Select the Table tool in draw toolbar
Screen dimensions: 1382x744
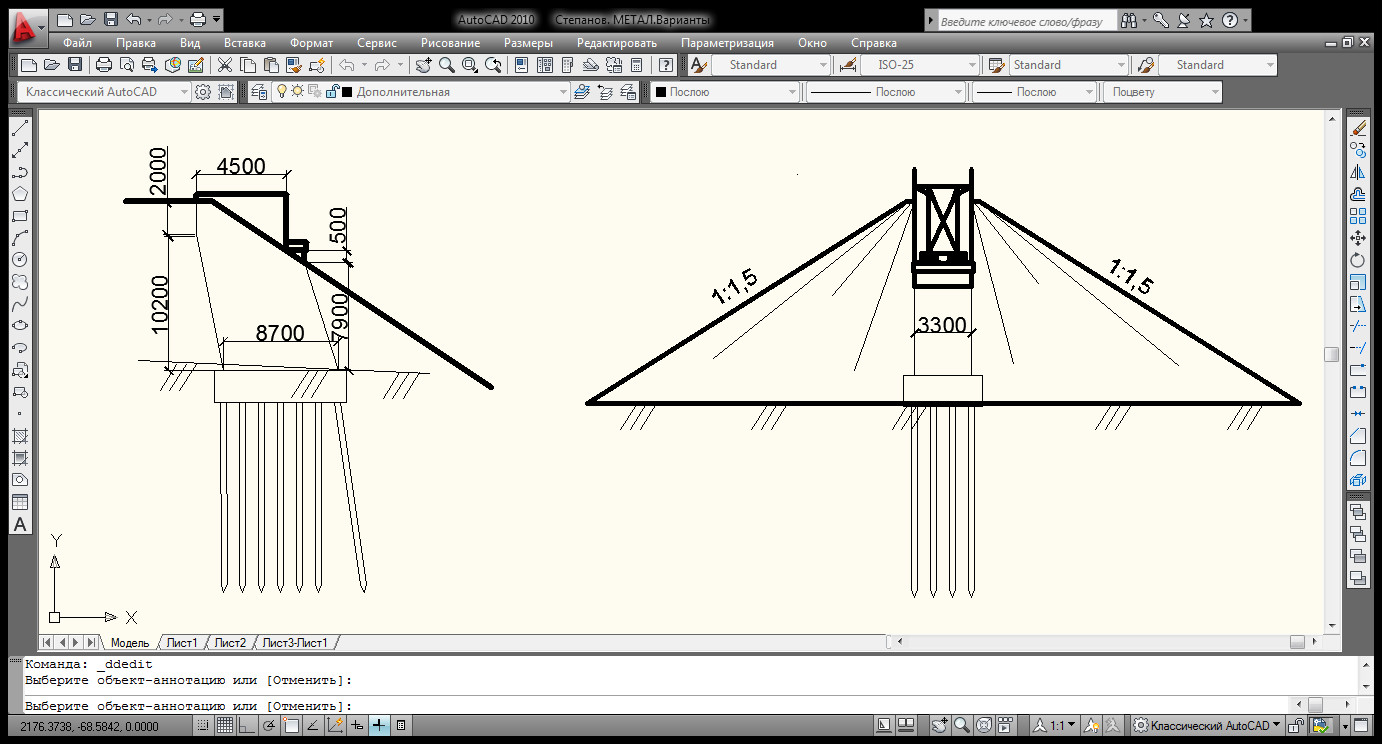[20, 502]
